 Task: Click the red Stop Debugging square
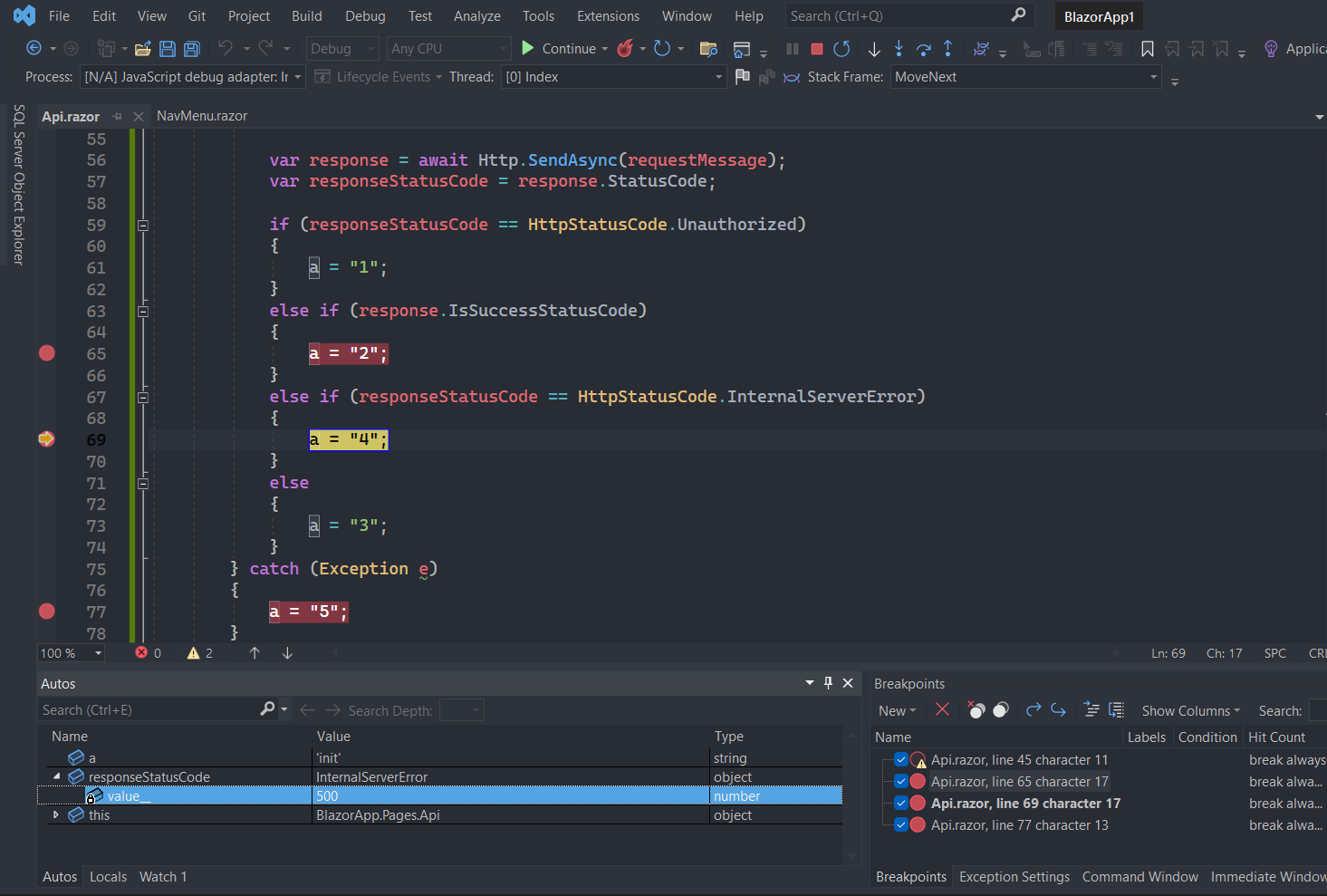point(816,49)
